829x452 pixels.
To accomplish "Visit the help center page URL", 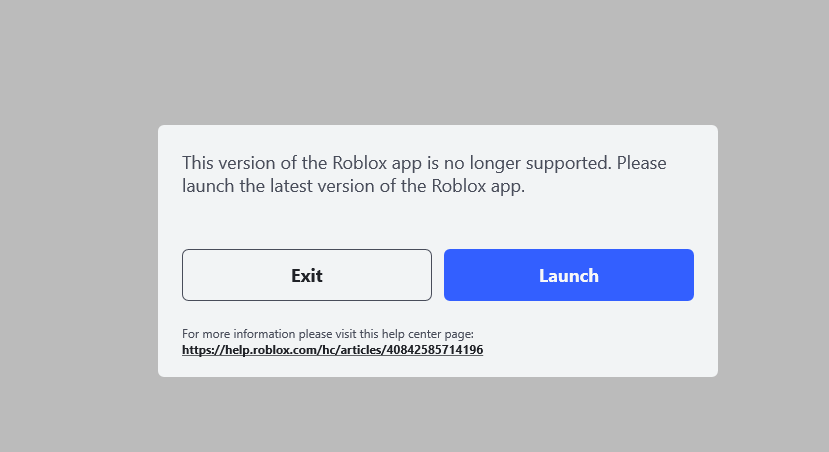I will [332, 350].
